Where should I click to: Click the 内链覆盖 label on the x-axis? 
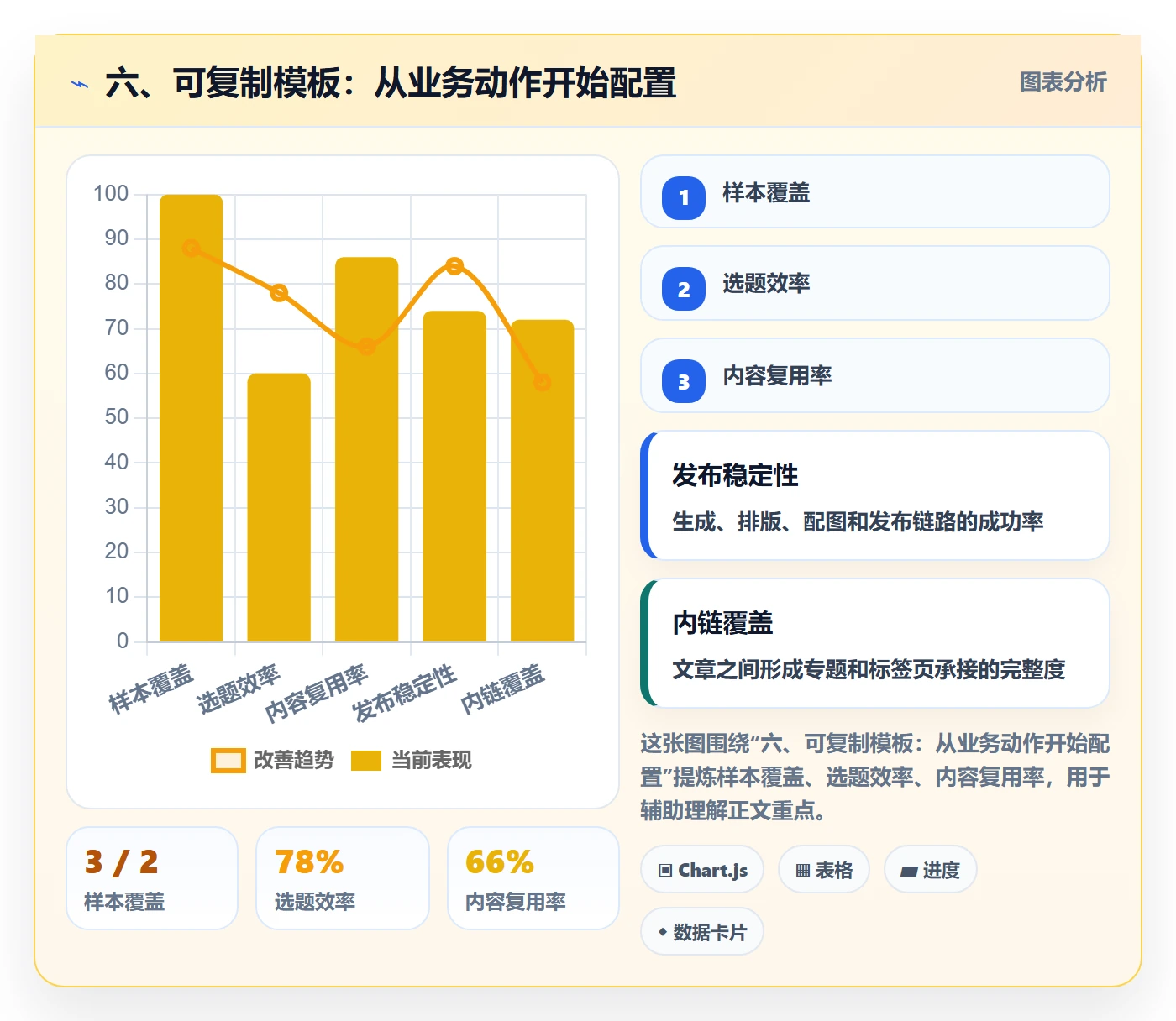502,689
